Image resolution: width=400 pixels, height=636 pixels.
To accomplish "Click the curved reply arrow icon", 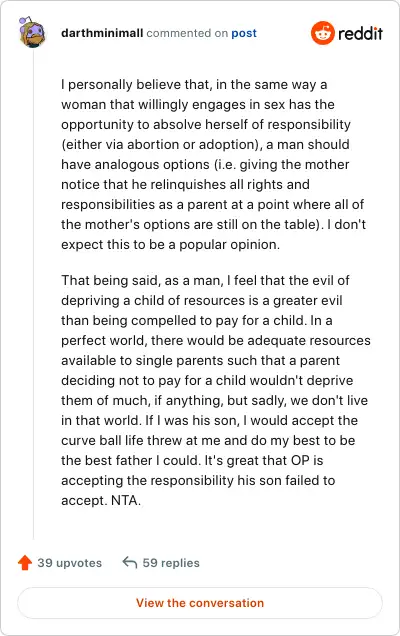I will coord(129,563).
